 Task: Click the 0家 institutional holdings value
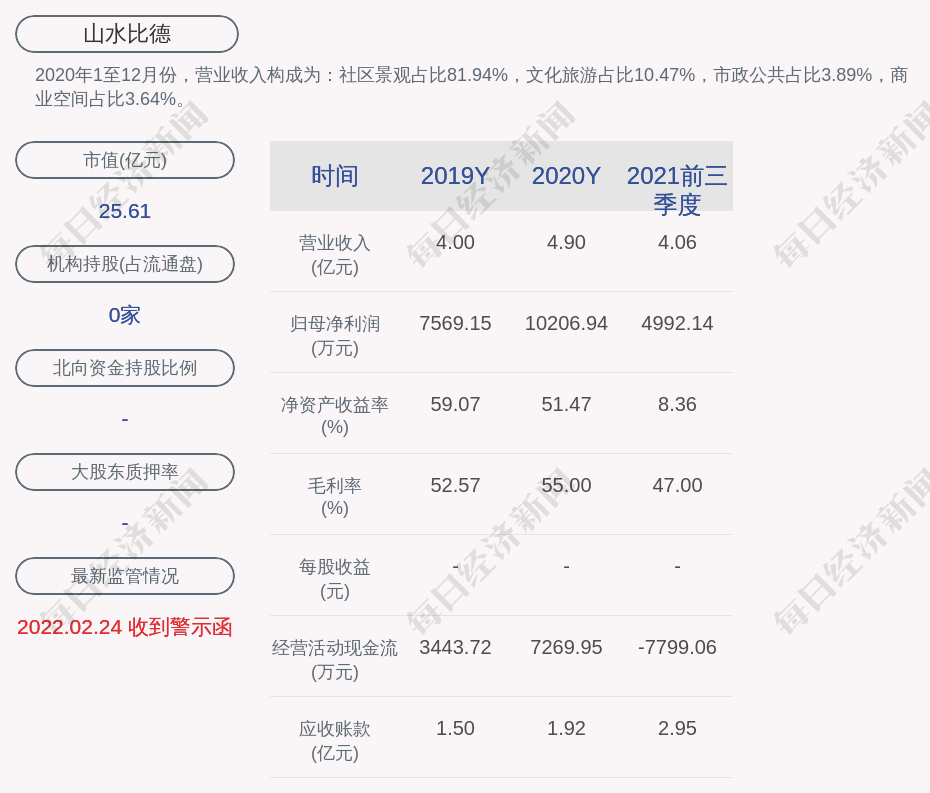125,315
